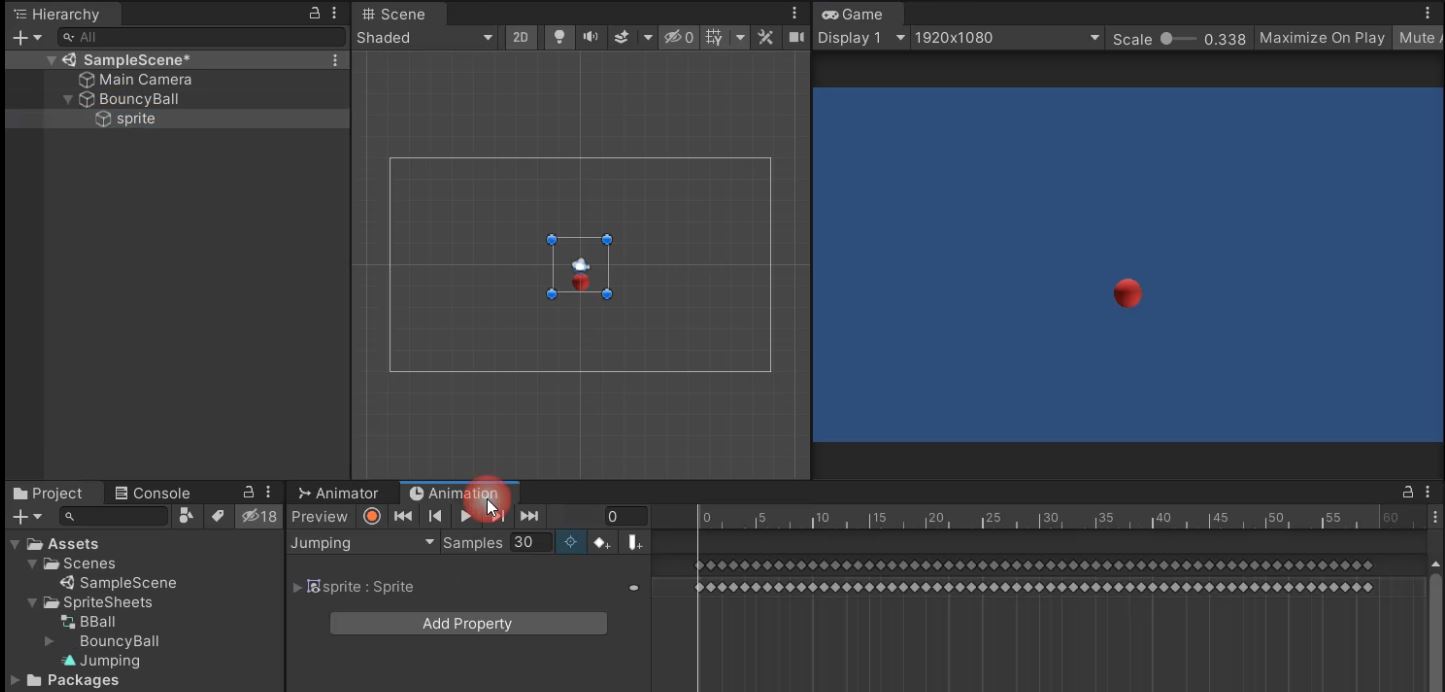Image resolution: width=1445 pixels, height=692 pixels.
Task: Click the Add Property button
Action: [467, 623]
